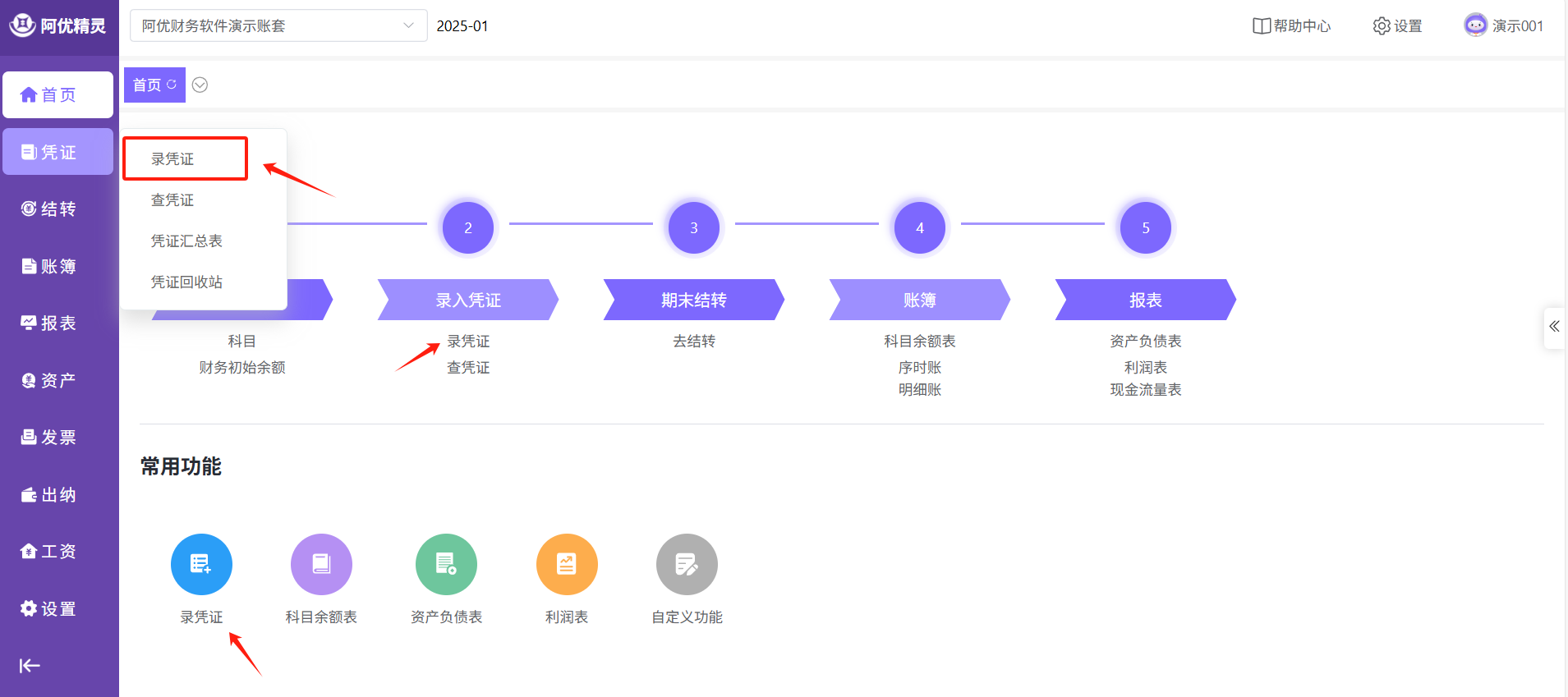The width and height of the screenshot is (1568, 697).
Task: Click the blue 录凭证 shortcut icon
Action: (x=201, y=564)
